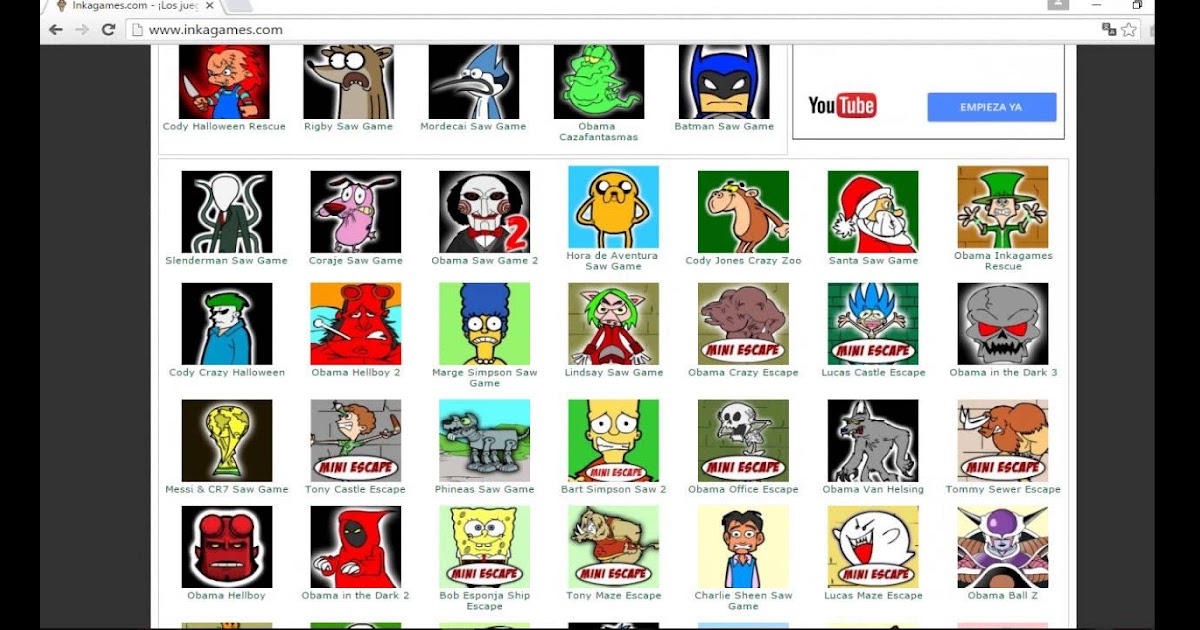Follow the 'Obama Hellboy 2' text link

(x=355, y=373)
